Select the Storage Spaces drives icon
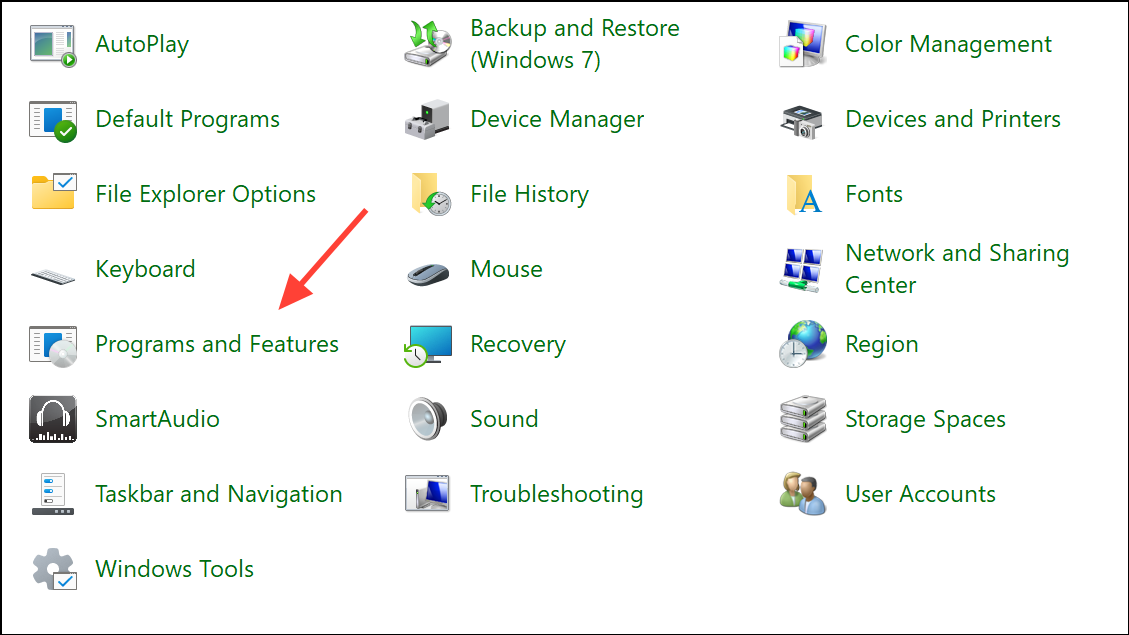Screen dimensions: 1129x635 (803, 420)
